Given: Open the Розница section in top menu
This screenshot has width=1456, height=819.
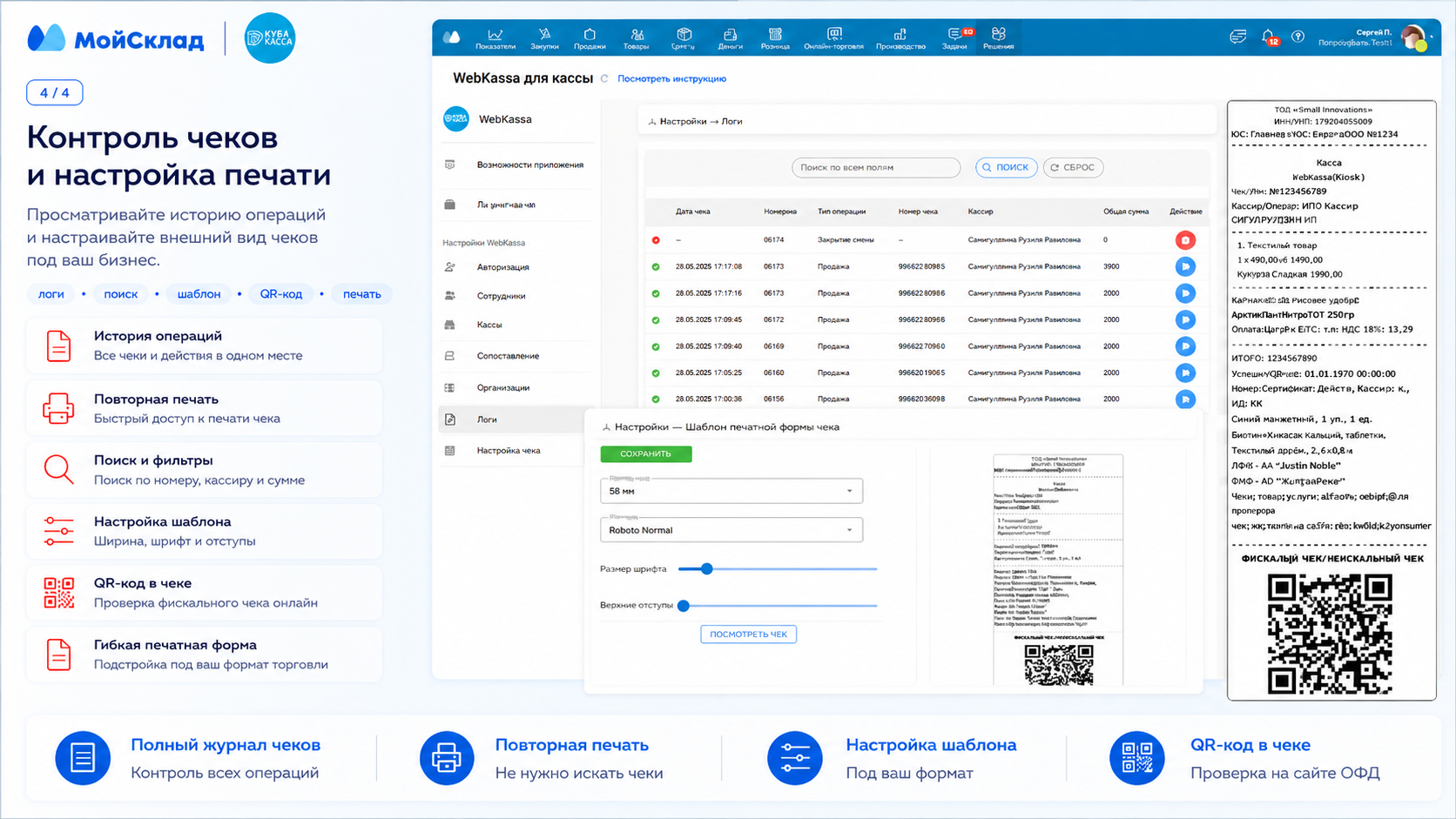Looking at the screenshot, I should pos(775,38).
